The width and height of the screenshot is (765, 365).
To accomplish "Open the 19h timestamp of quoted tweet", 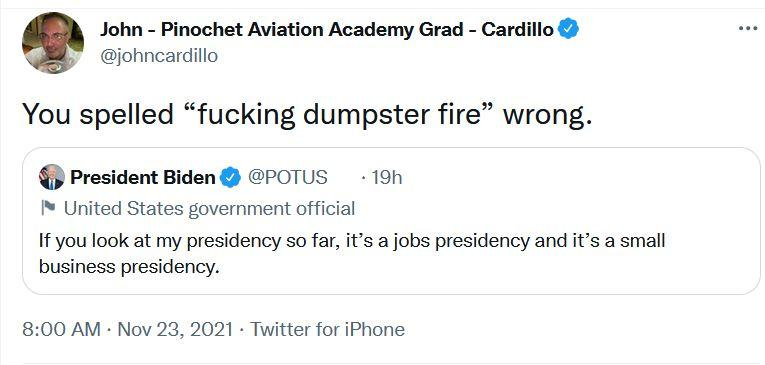I will [x=386, y=178].
